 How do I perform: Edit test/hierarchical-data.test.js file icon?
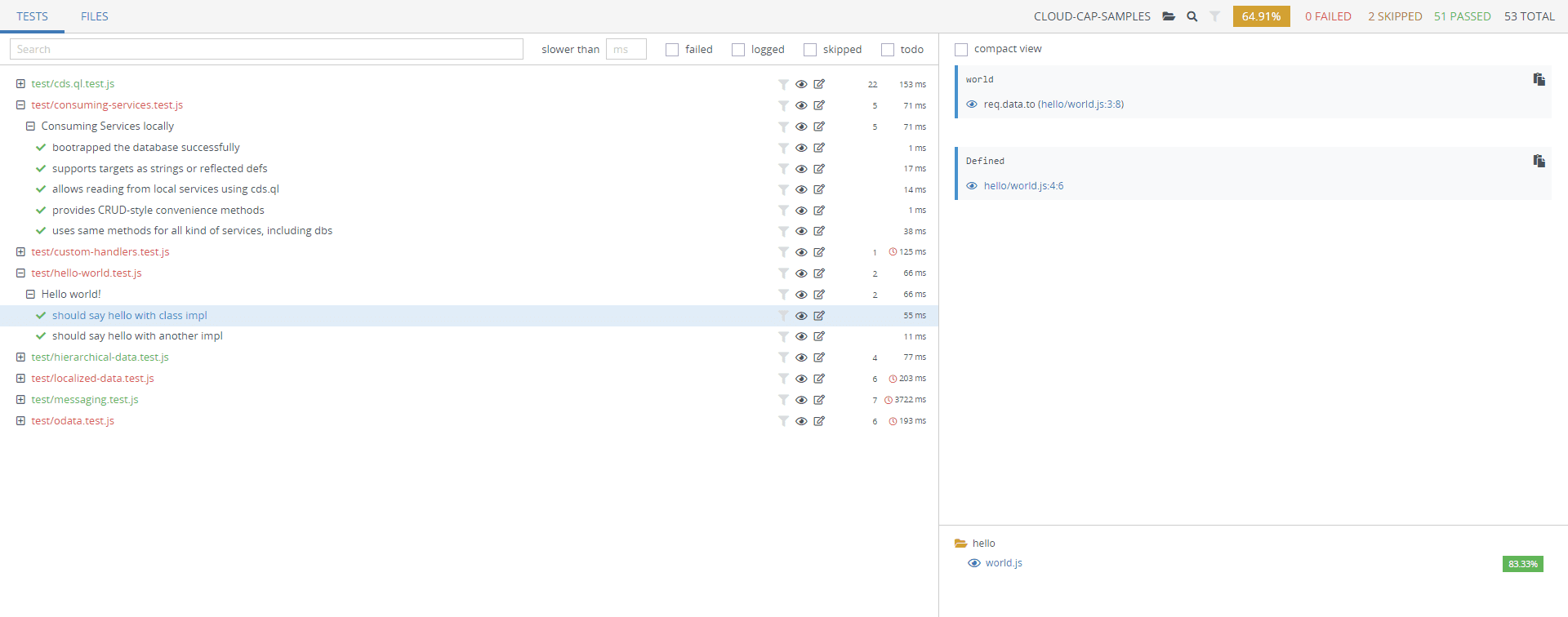[x=819, y=357]
